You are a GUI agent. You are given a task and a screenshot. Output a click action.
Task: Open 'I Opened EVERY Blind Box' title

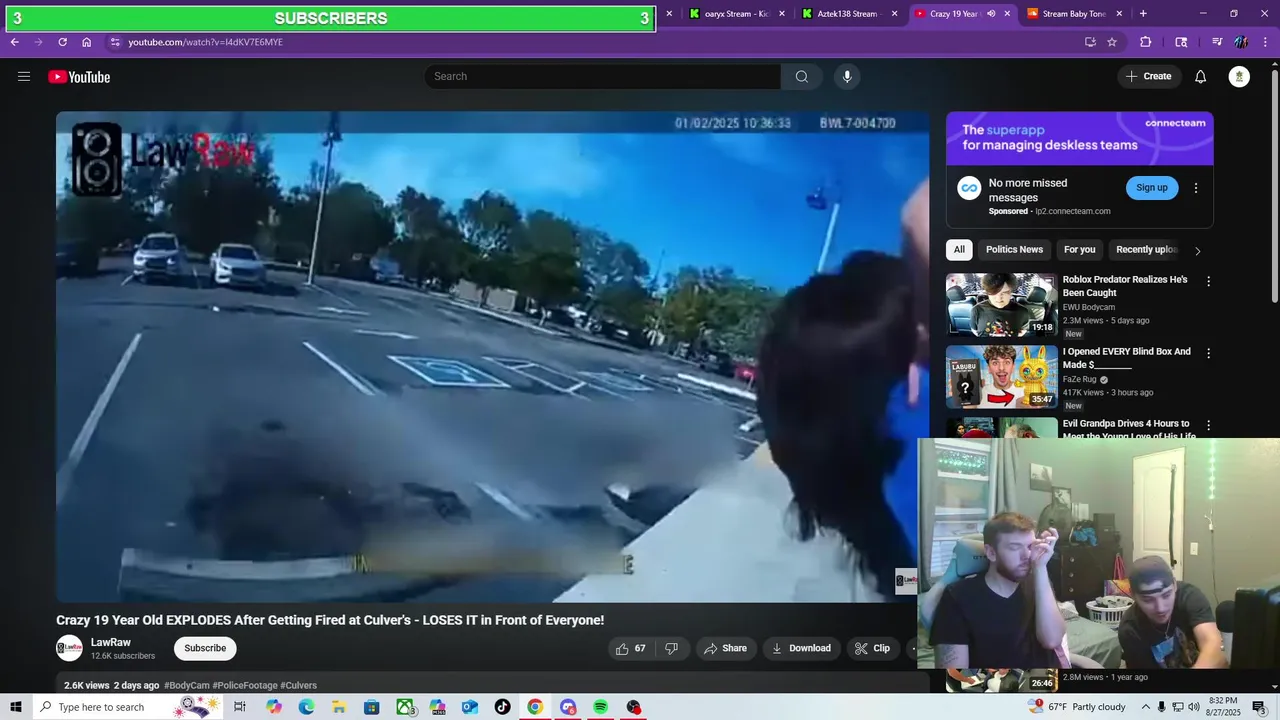(1126, 358)
